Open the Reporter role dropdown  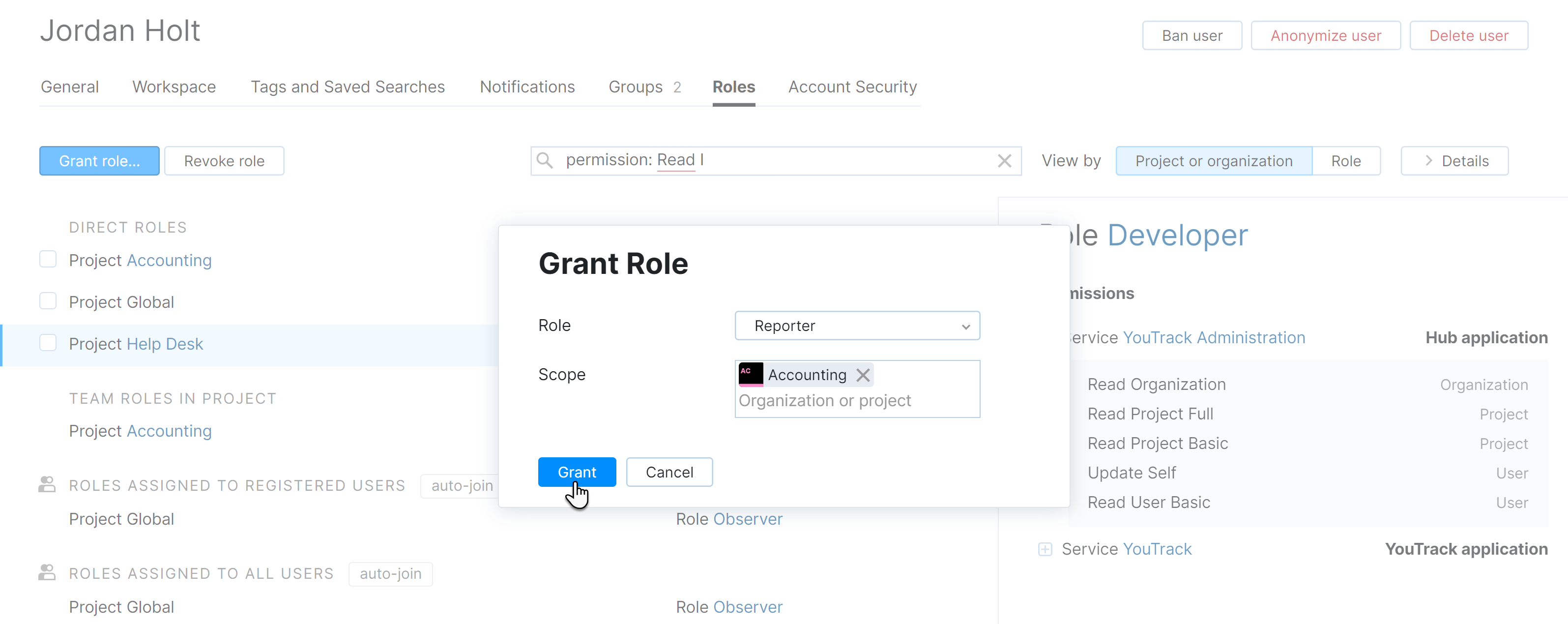click(857, 326)
